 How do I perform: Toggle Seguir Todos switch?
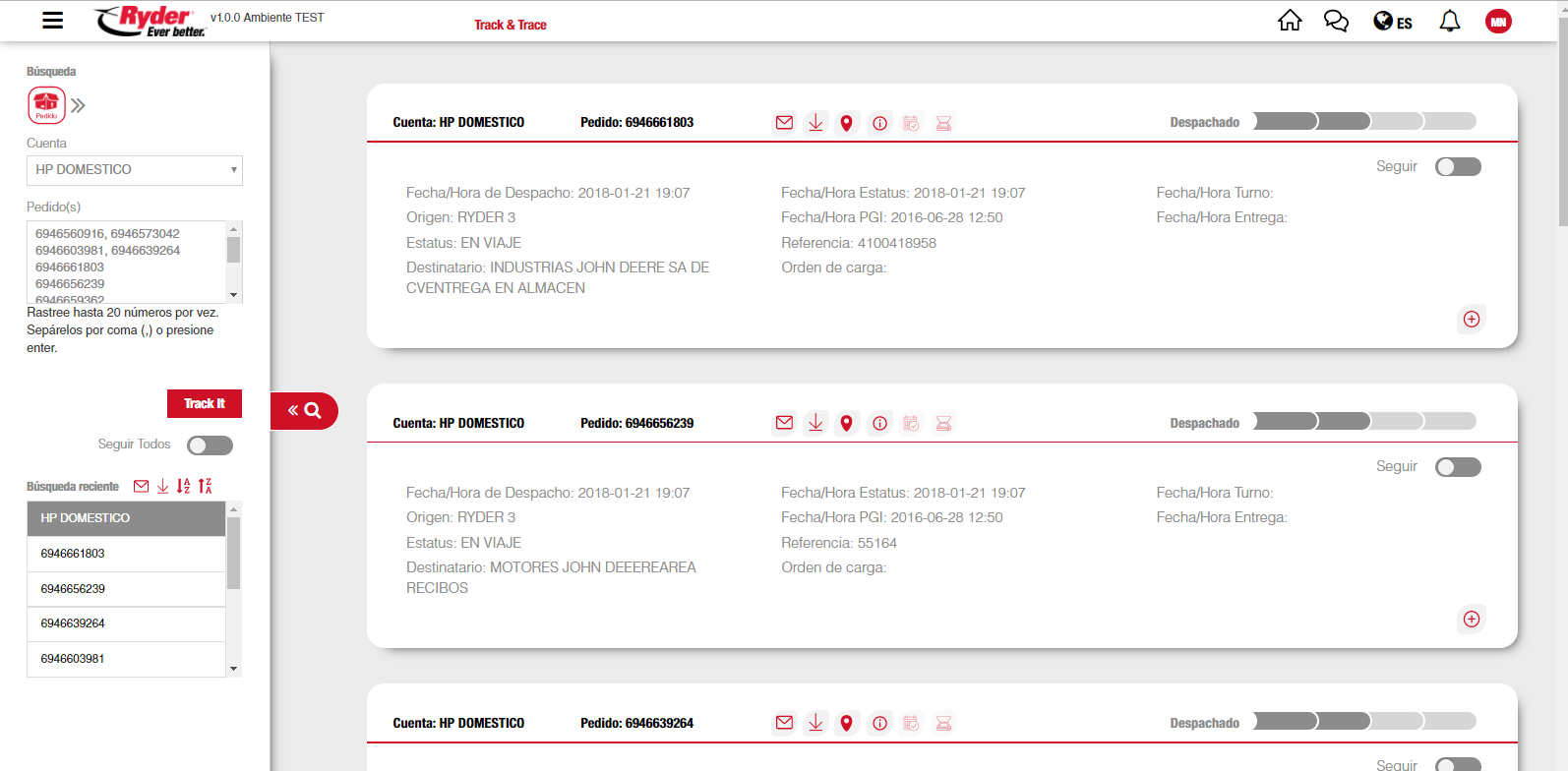tap(211, 445)
